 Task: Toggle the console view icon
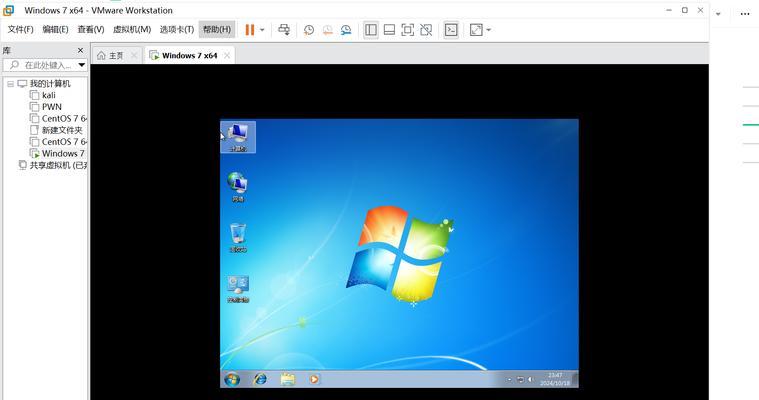(x=451, y=30)
